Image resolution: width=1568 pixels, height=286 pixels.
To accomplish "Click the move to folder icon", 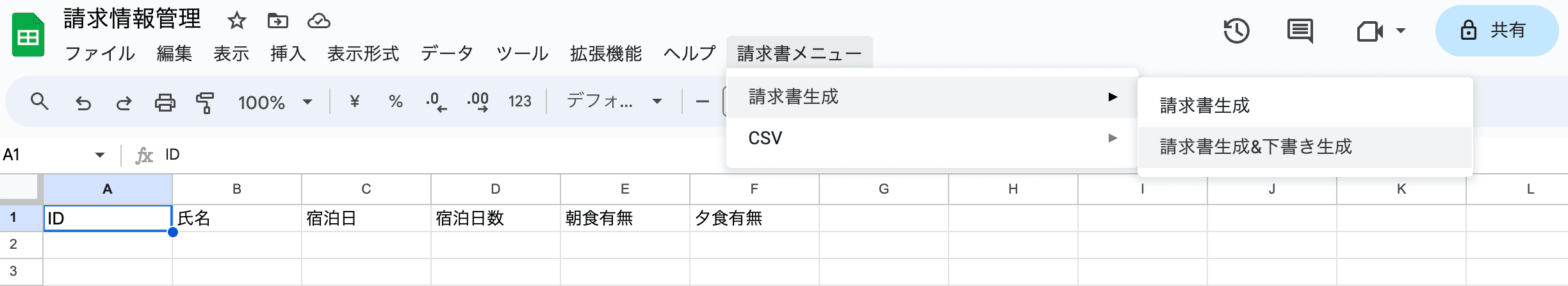I will pyautogui.click(x=277, y=21).
